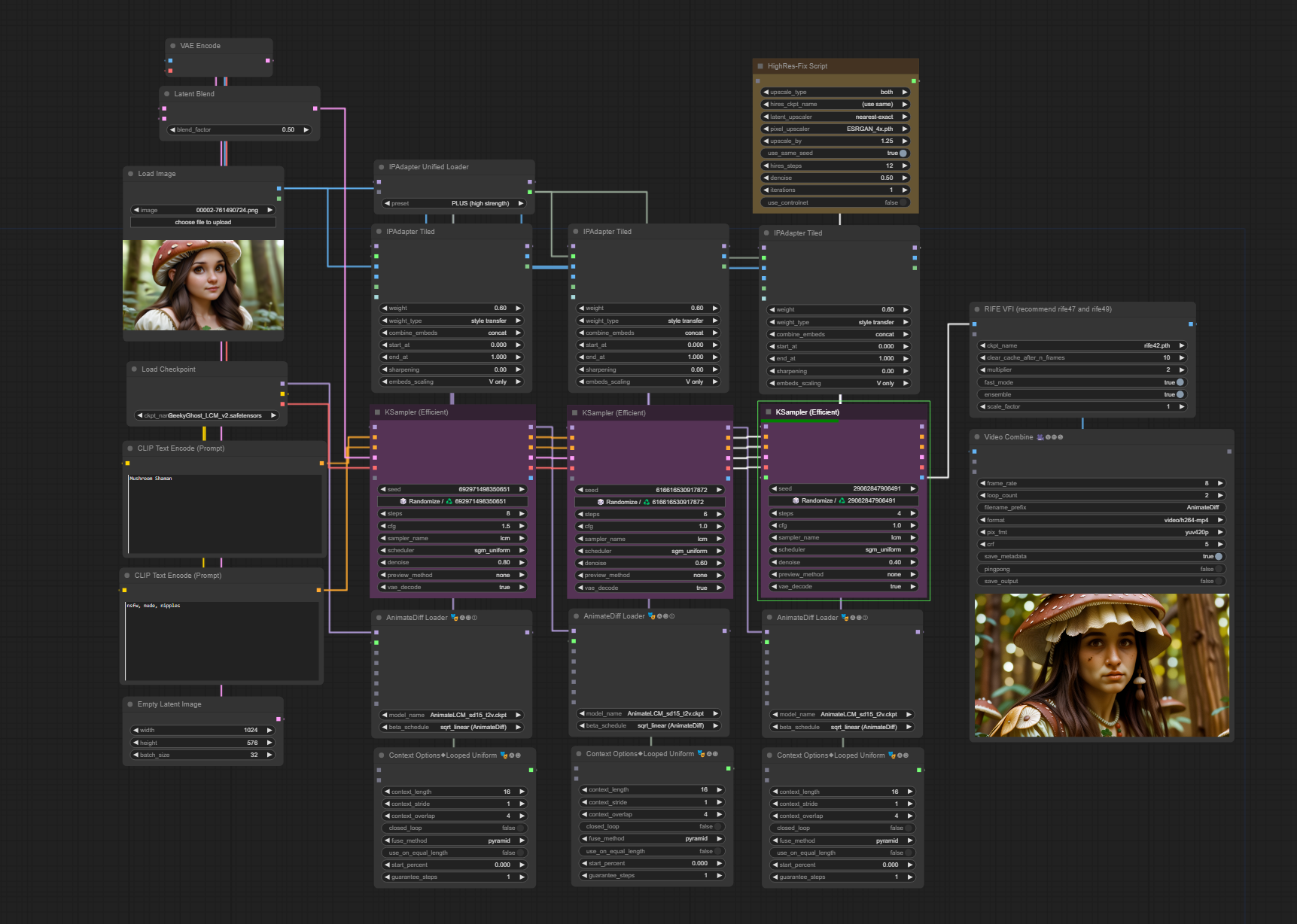1297x924 pixels.
Task: Open the format video/h264-mp4 dropdown
Action: point(1101,520)
